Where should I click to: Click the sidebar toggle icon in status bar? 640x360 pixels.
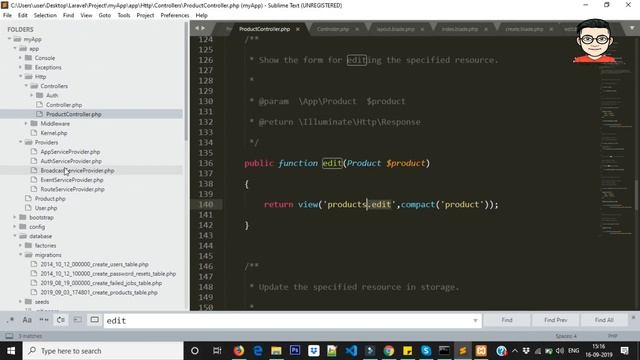[9, 336]
